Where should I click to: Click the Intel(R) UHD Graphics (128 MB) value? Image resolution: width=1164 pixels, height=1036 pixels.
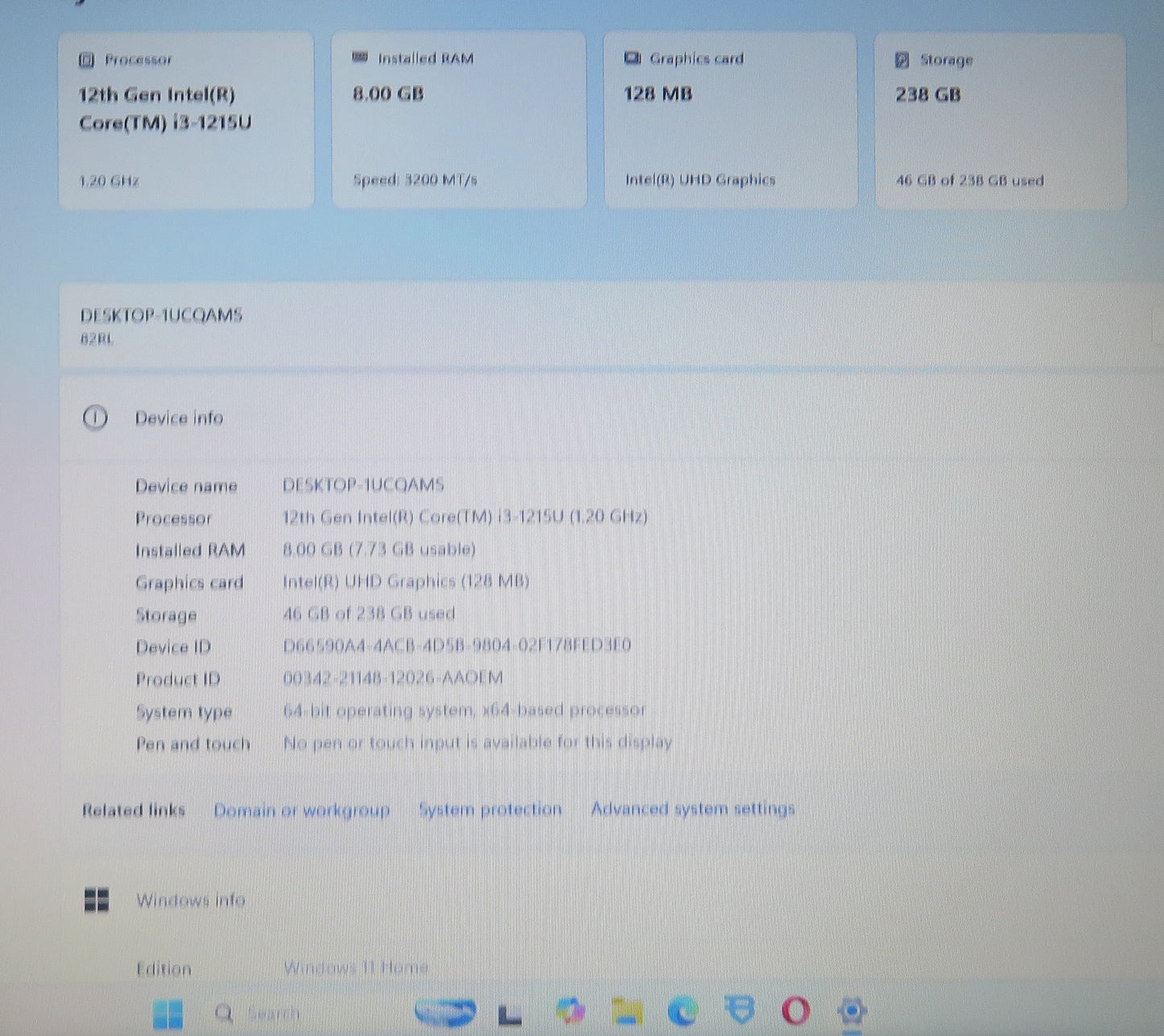click(406, 582)
